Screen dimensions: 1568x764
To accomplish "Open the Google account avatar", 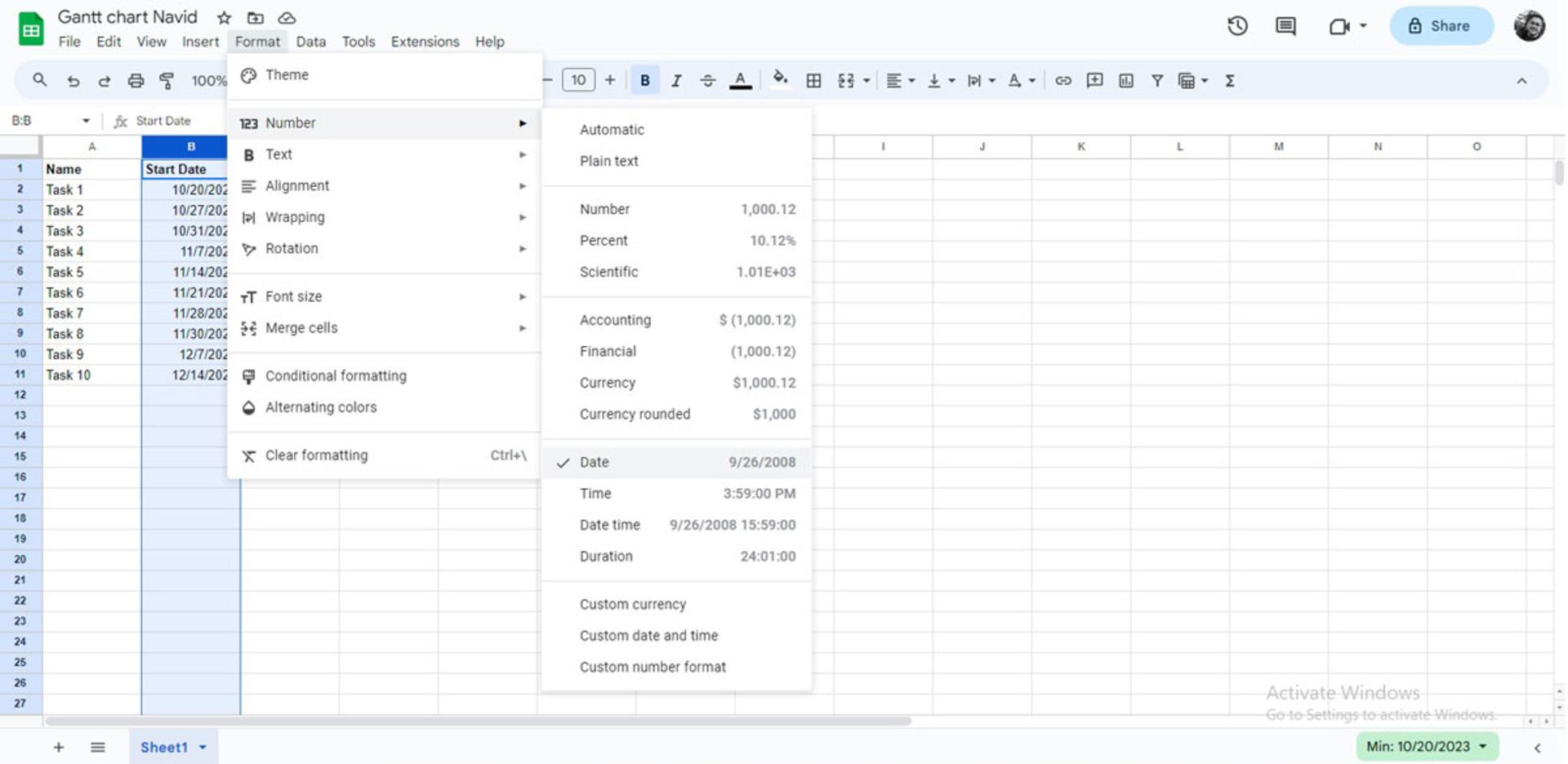I will pos(1529,26).
